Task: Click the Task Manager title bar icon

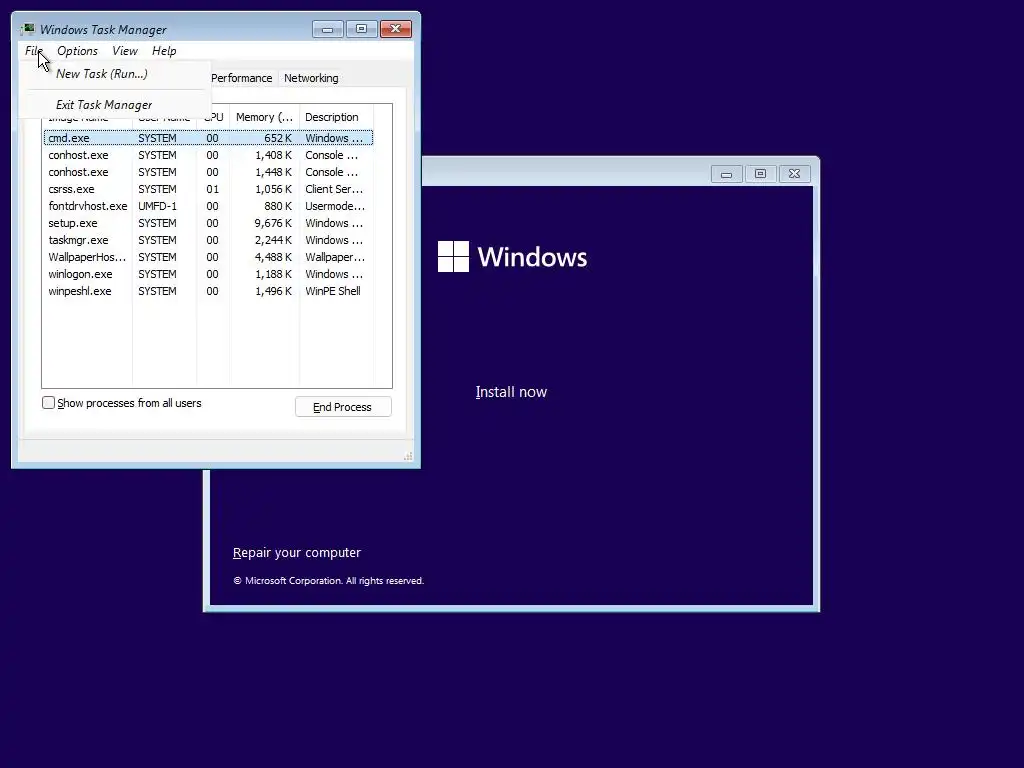Action: point(27,29)
